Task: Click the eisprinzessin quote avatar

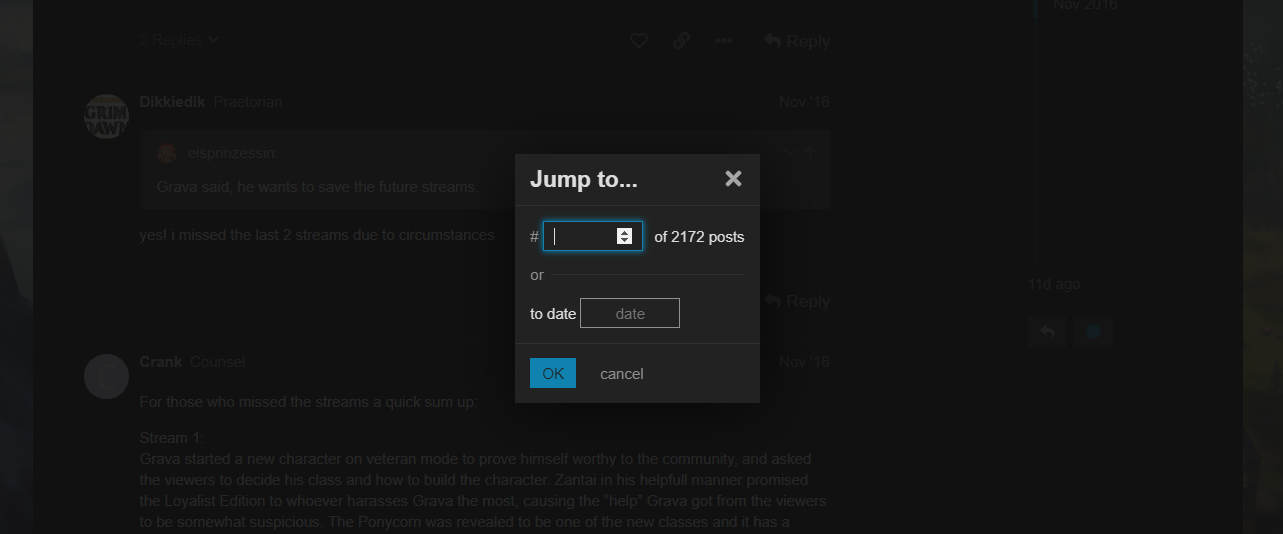Action: (x=167, y=153)
